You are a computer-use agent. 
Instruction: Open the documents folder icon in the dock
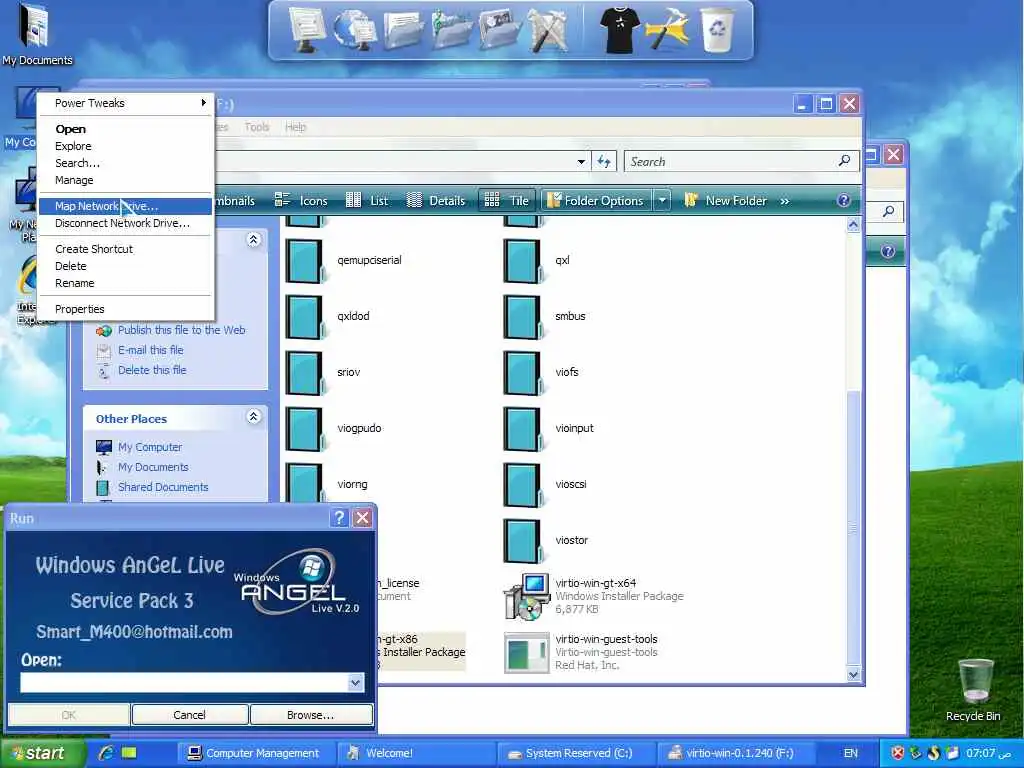(x=404, y=30)
